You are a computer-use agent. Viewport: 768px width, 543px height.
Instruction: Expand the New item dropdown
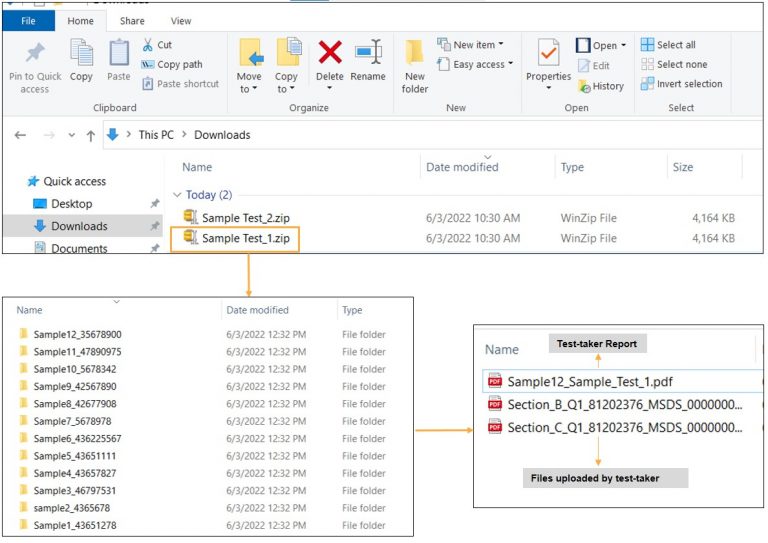coord(472,45)
